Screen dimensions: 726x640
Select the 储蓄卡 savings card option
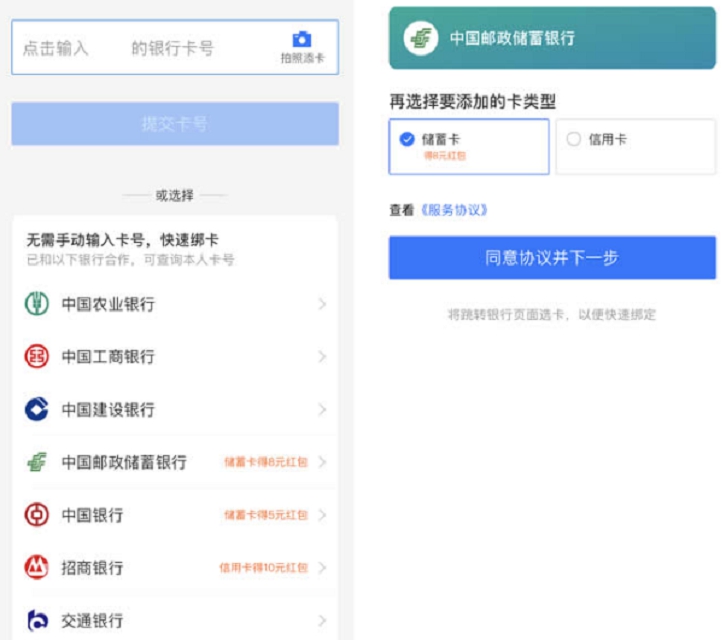click(468, 146)
